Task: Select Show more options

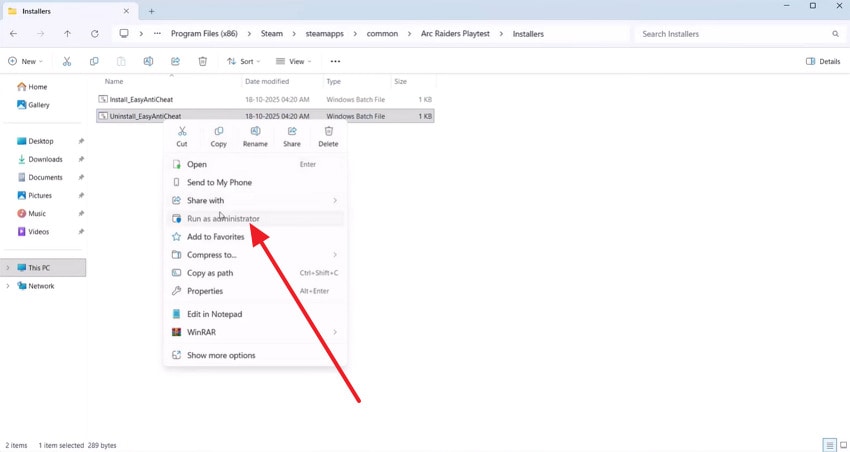Action: click(255, 356)
